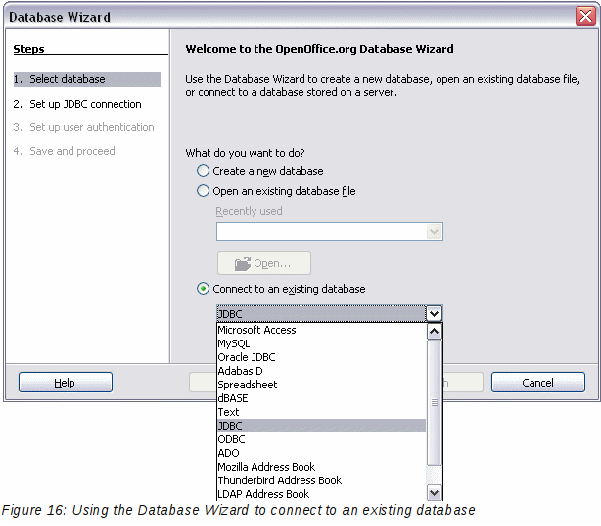Image resolution: width=601 pixels, height=526 pixels.
Task: Pick dBASE from the dropdown list
Action: 321,398
